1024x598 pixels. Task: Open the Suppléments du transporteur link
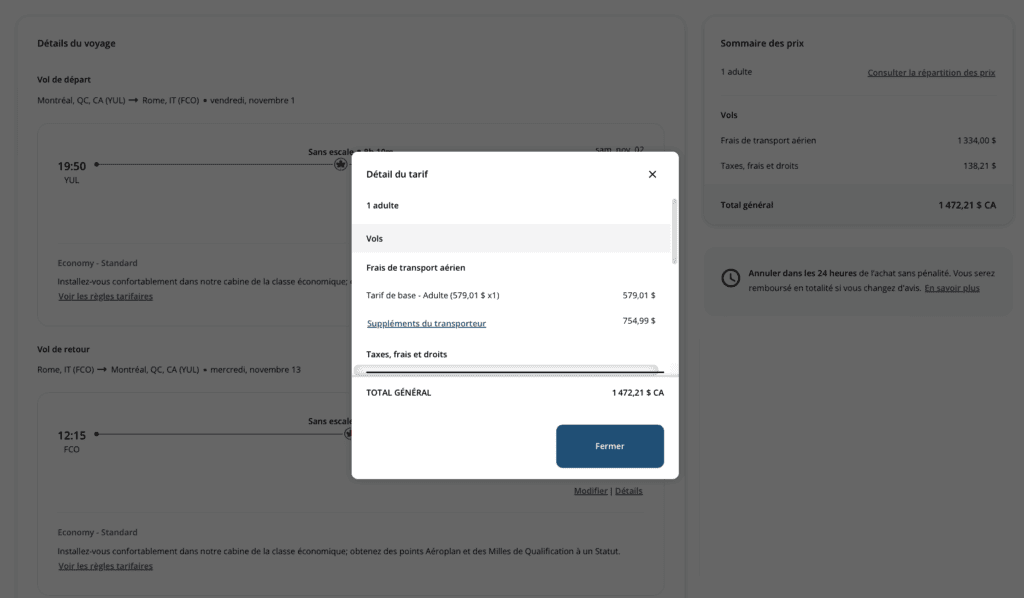426,323
